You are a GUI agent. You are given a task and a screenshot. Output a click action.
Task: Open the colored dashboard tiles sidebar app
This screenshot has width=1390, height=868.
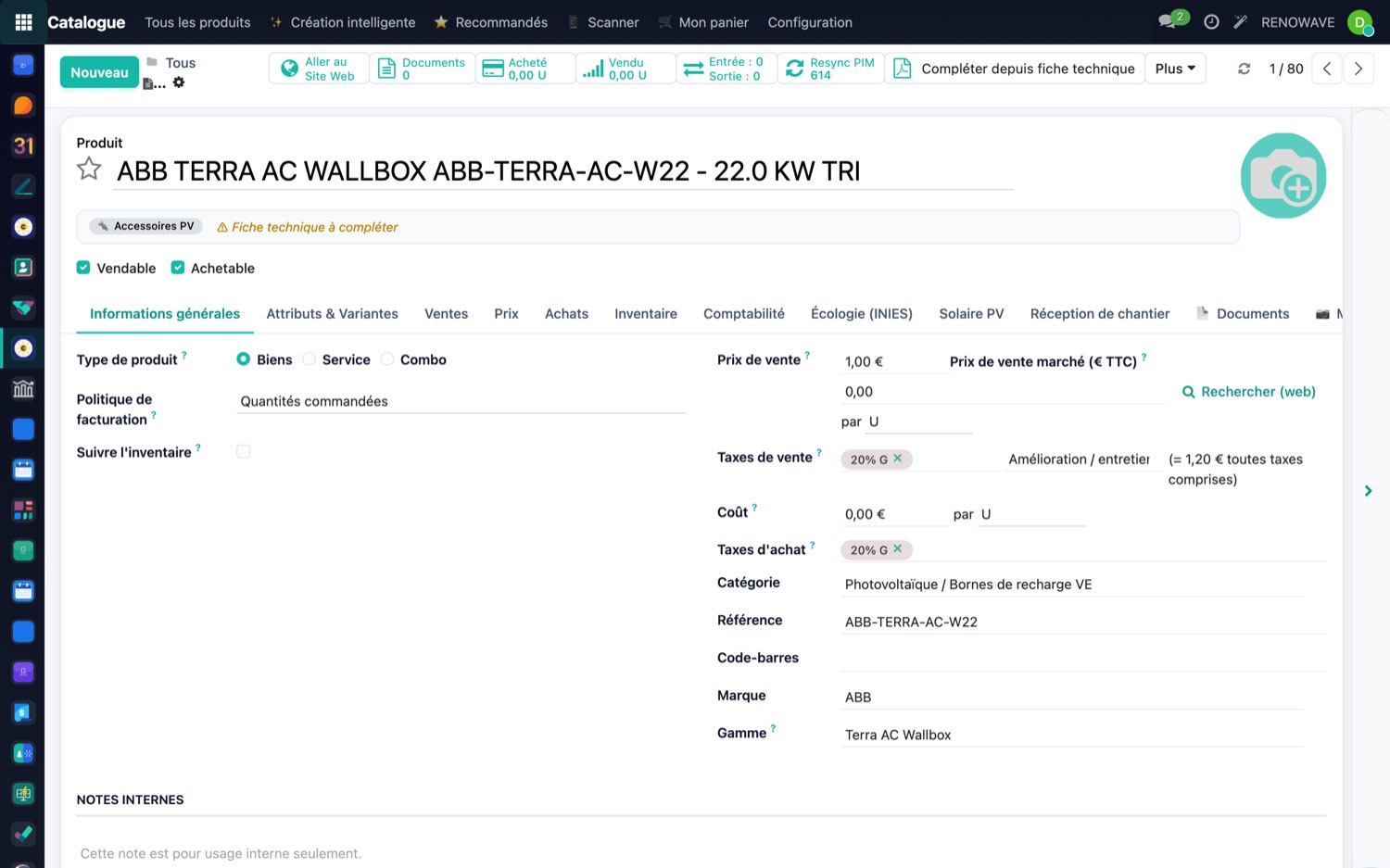pos(23,509)
